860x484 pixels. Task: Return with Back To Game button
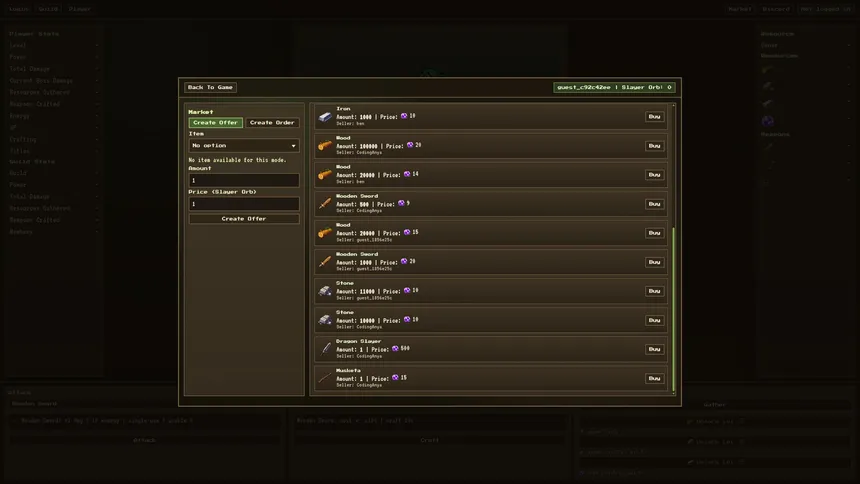pyautogui.click(x=210, y=87)
